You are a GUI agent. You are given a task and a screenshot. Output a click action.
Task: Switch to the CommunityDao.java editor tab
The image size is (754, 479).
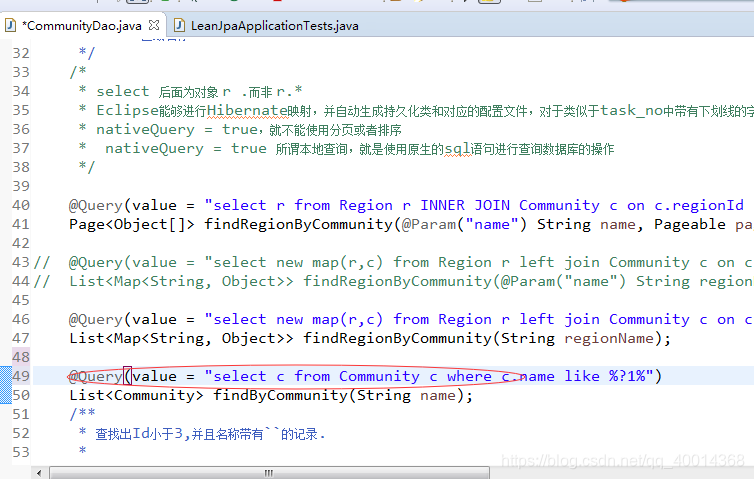pos(82,25)
